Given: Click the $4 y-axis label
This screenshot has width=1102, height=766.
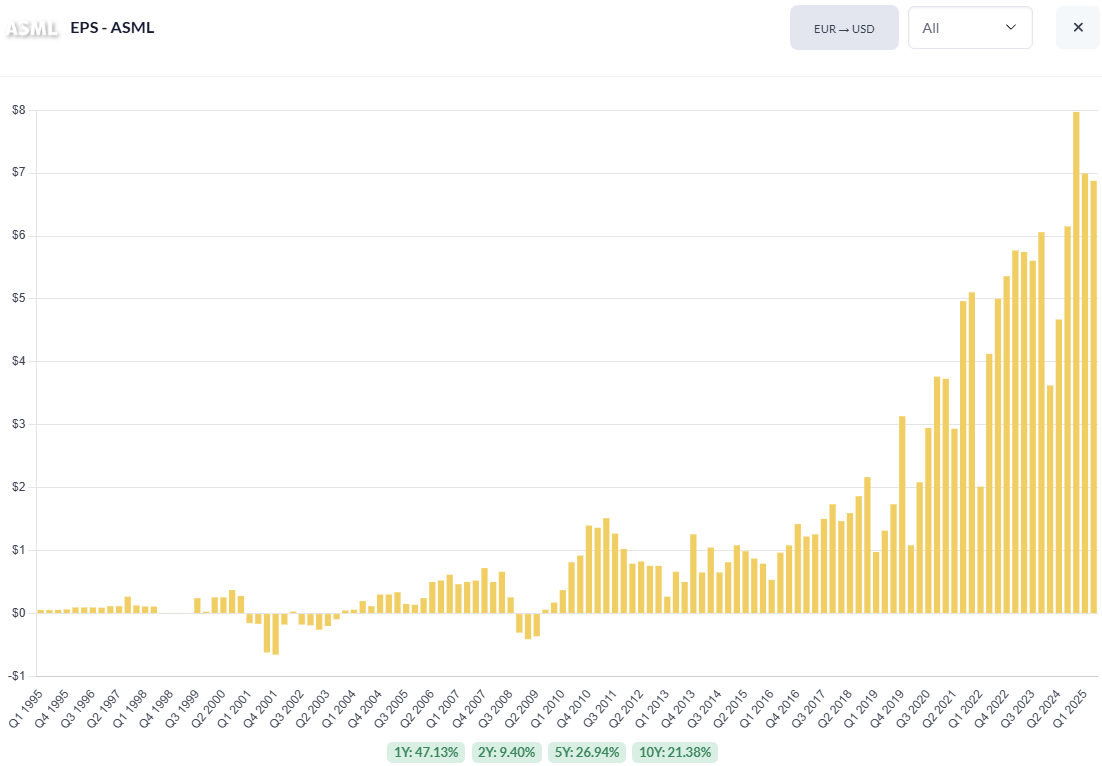Looking at the screenshot, I should click(19, 361).
